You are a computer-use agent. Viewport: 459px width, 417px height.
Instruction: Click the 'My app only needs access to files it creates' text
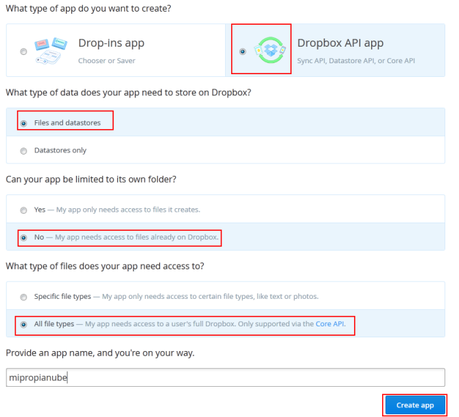pyautogui.click(x=128, y=210)
